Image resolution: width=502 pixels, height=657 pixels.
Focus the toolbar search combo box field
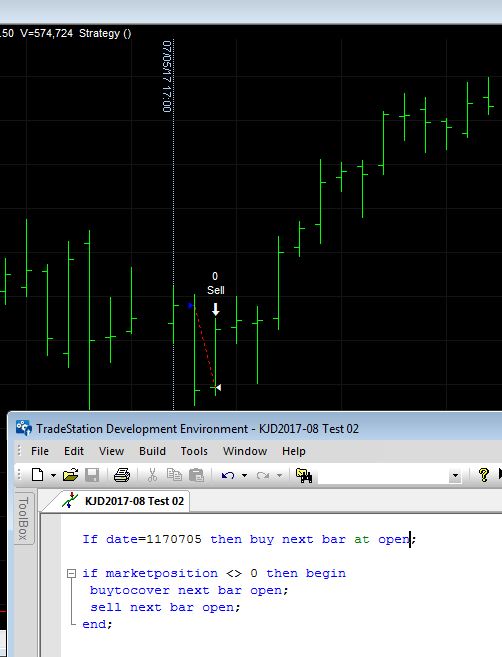coord(382,476)
